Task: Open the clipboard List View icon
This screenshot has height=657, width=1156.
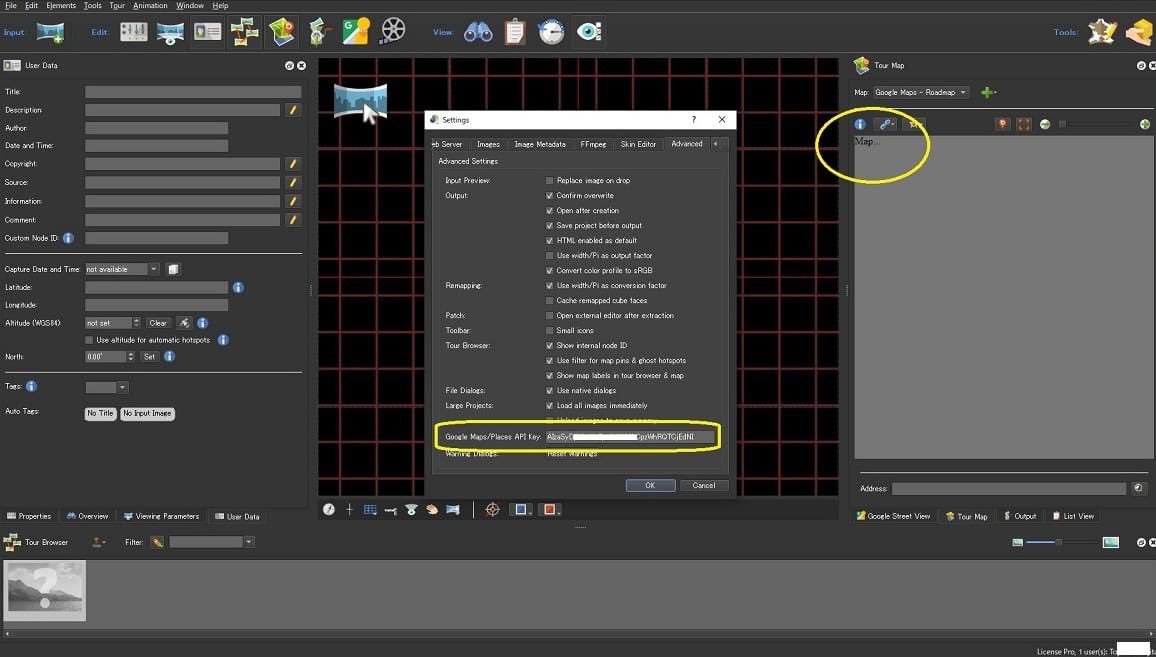Action: [x=515, y=32]
